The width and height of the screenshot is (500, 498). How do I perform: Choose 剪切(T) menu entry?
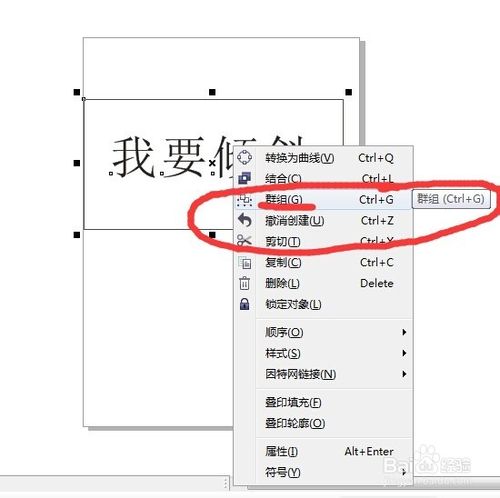(x=323, y=241)
